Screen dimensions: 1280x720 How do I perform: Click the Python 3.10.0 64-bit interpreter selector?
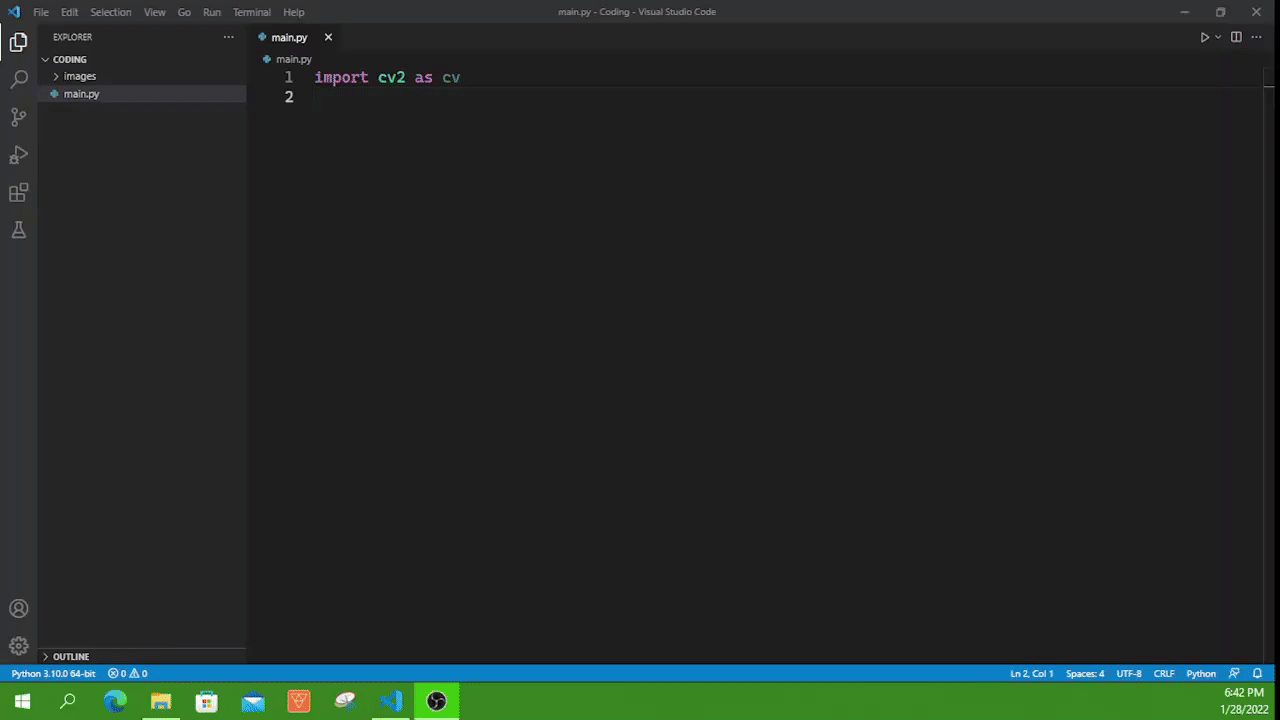52,673
